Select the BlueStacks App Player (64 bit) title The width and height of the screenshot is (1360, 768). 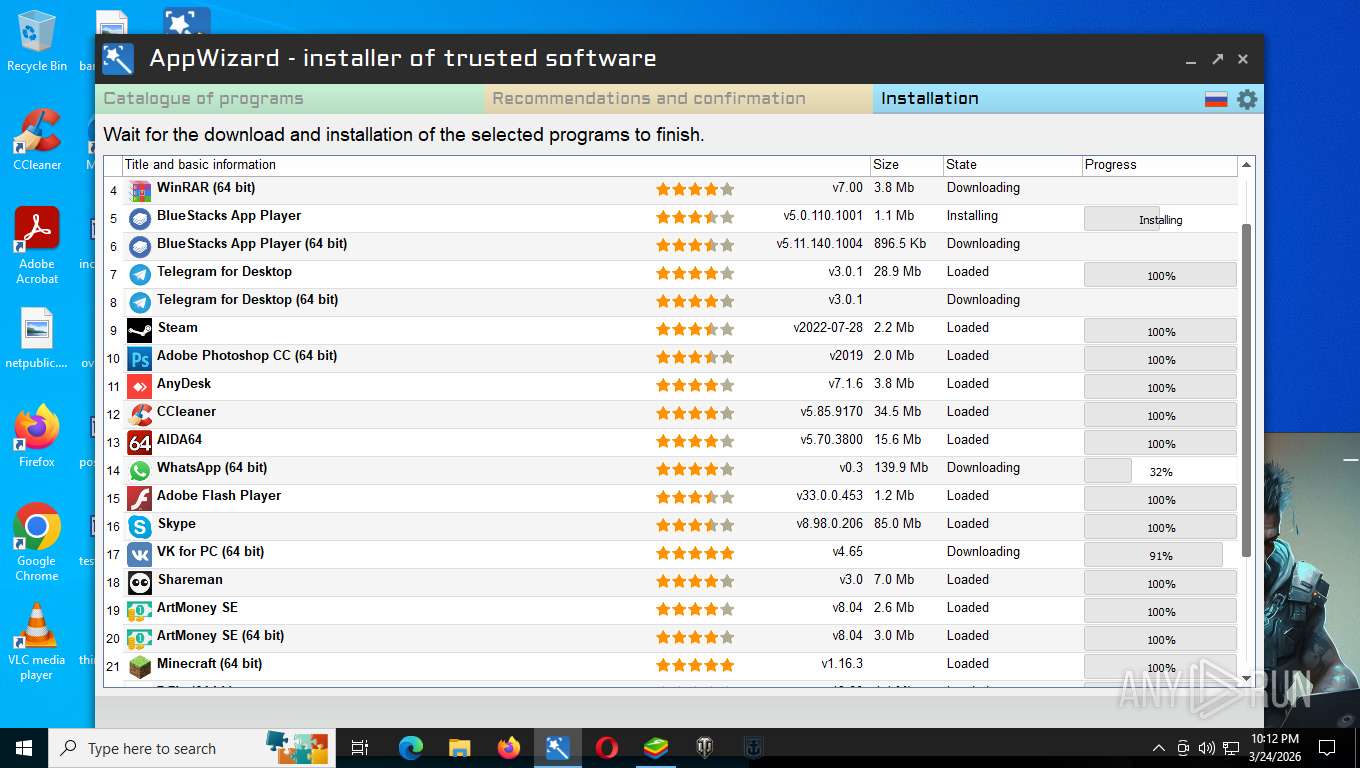point(252,243)
